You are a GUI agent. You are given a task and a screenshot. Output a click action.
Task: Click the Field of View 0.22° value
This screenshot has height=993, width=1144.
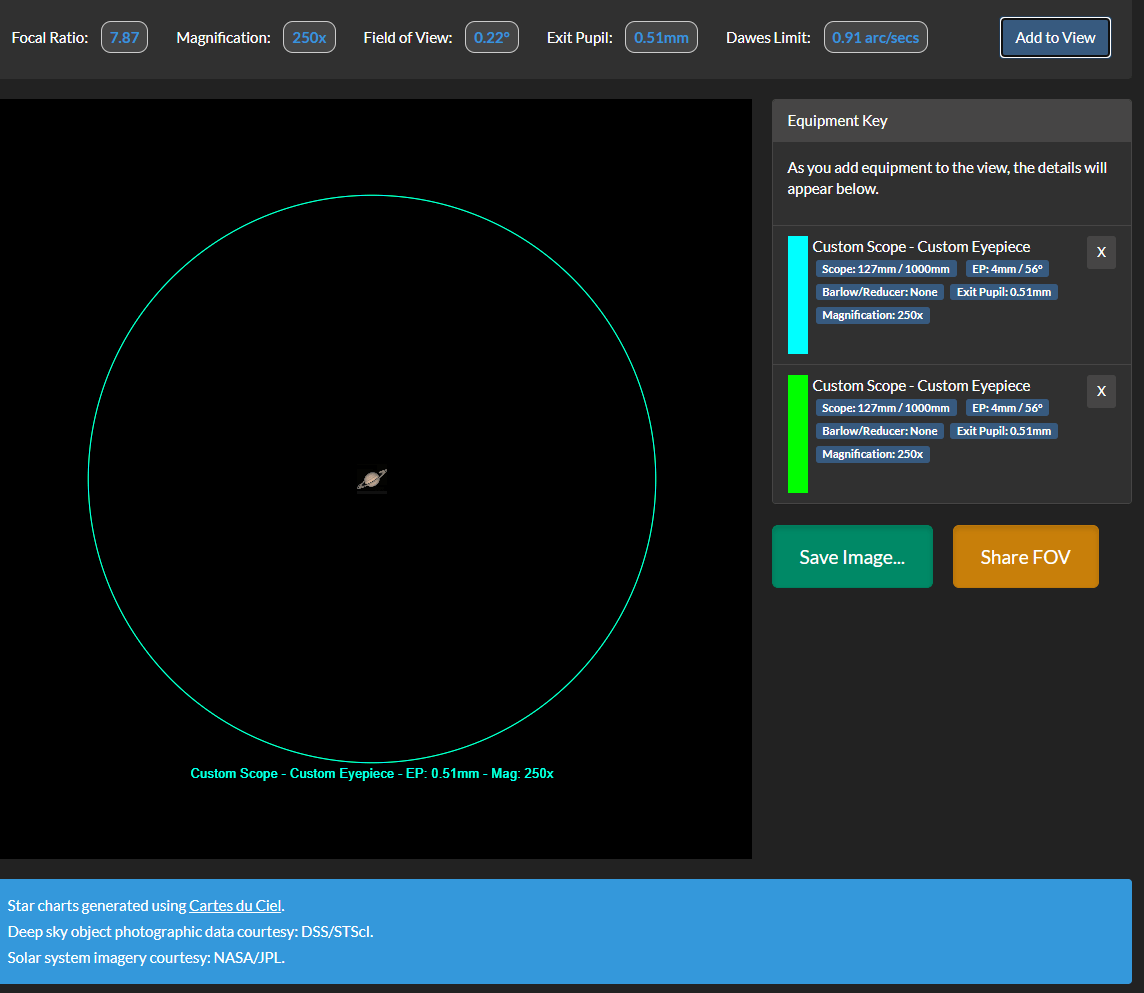(491, 38)
